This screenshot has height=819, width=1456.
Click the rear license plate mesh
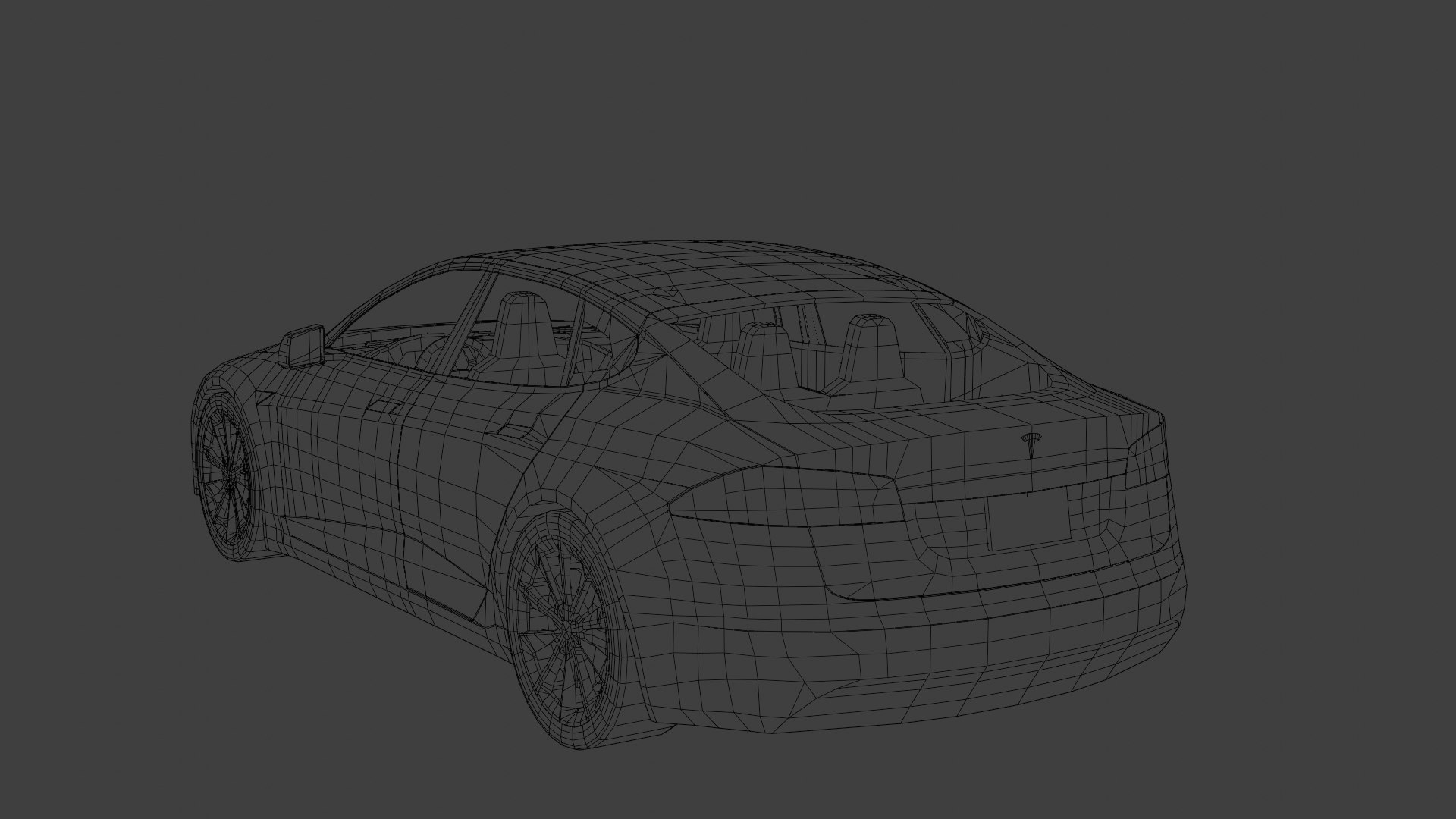(x=1028, y=519)
